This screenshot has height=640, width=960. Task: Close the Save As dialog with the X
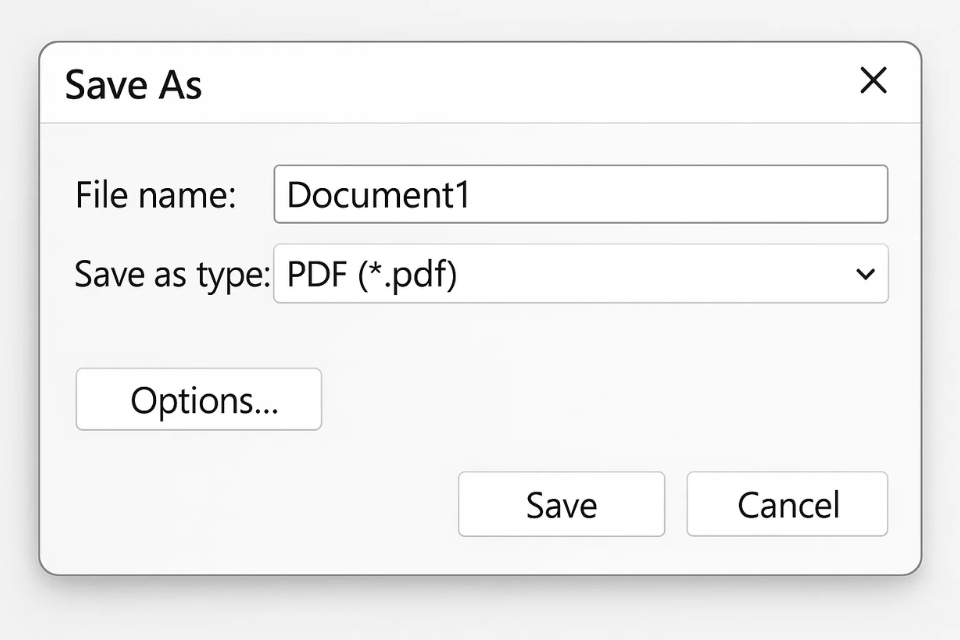pos(873,81)
